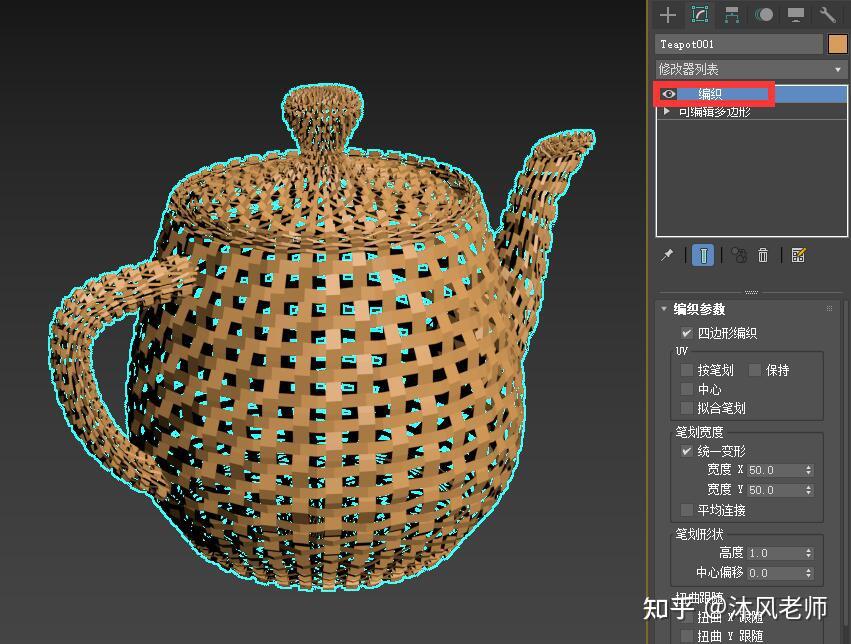
Task: Open the Display panel tab
Action: click(x=796, y=15)
